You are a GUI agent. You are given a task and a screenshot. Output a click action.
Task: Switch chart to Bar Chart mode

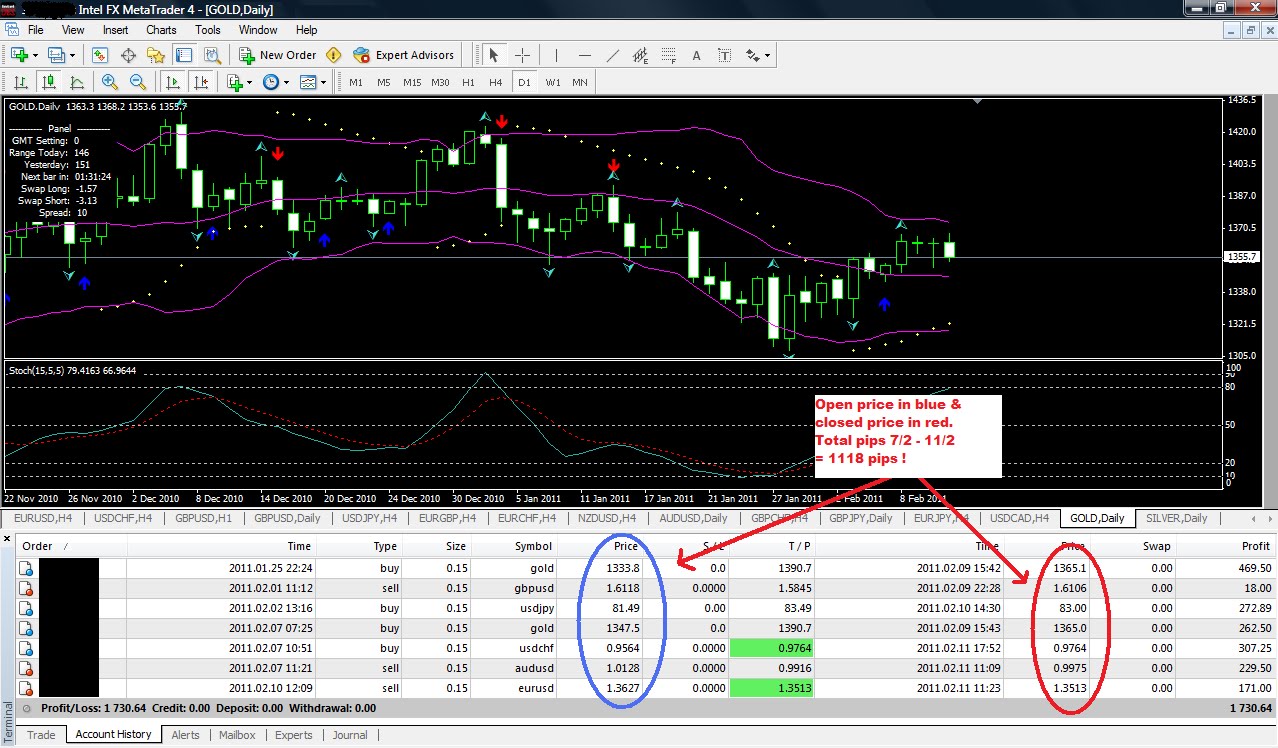click(19, 82)
